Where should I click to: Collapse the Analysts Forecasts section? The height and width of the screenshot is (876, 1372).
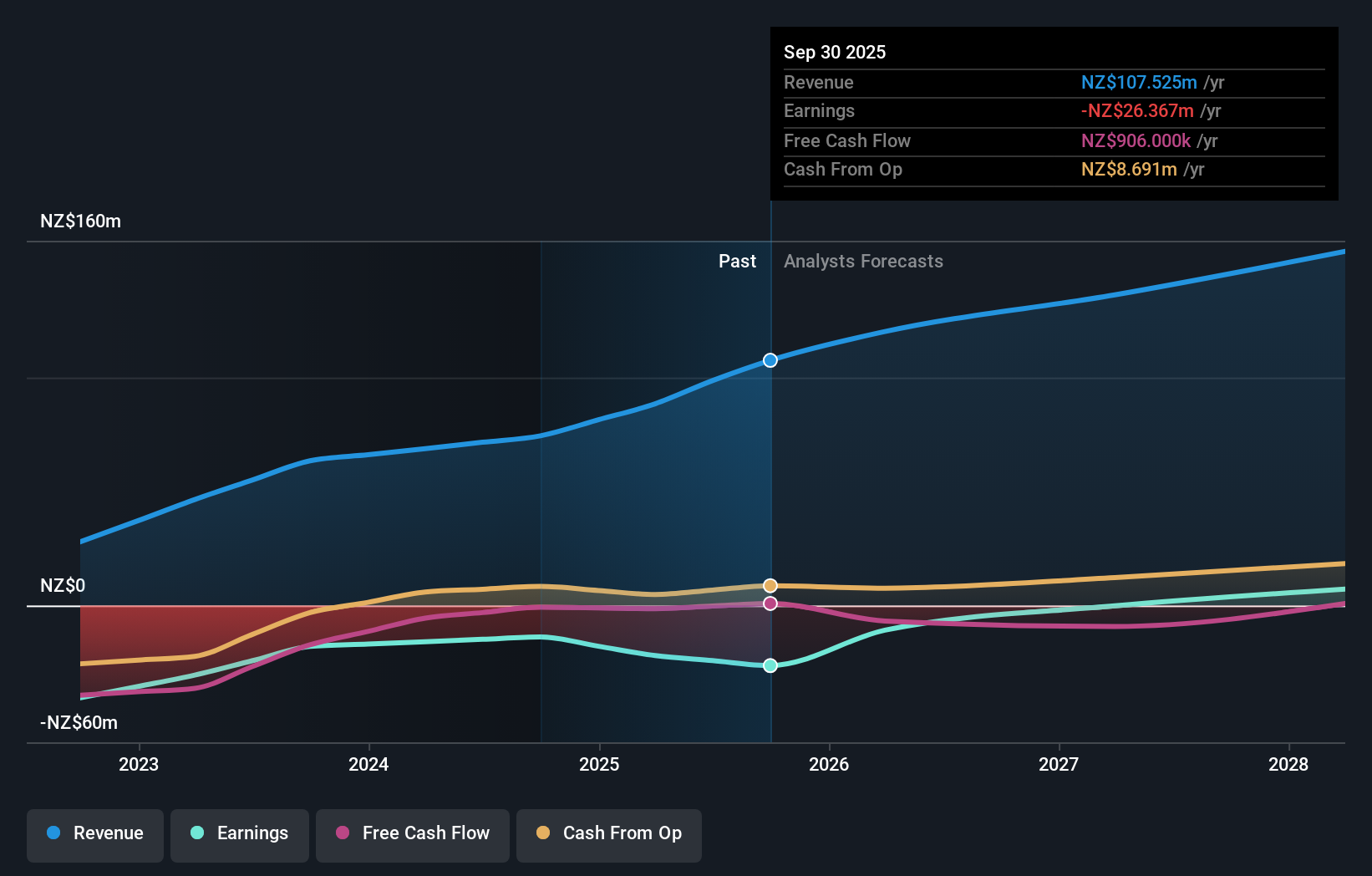[x=863, y=261]
